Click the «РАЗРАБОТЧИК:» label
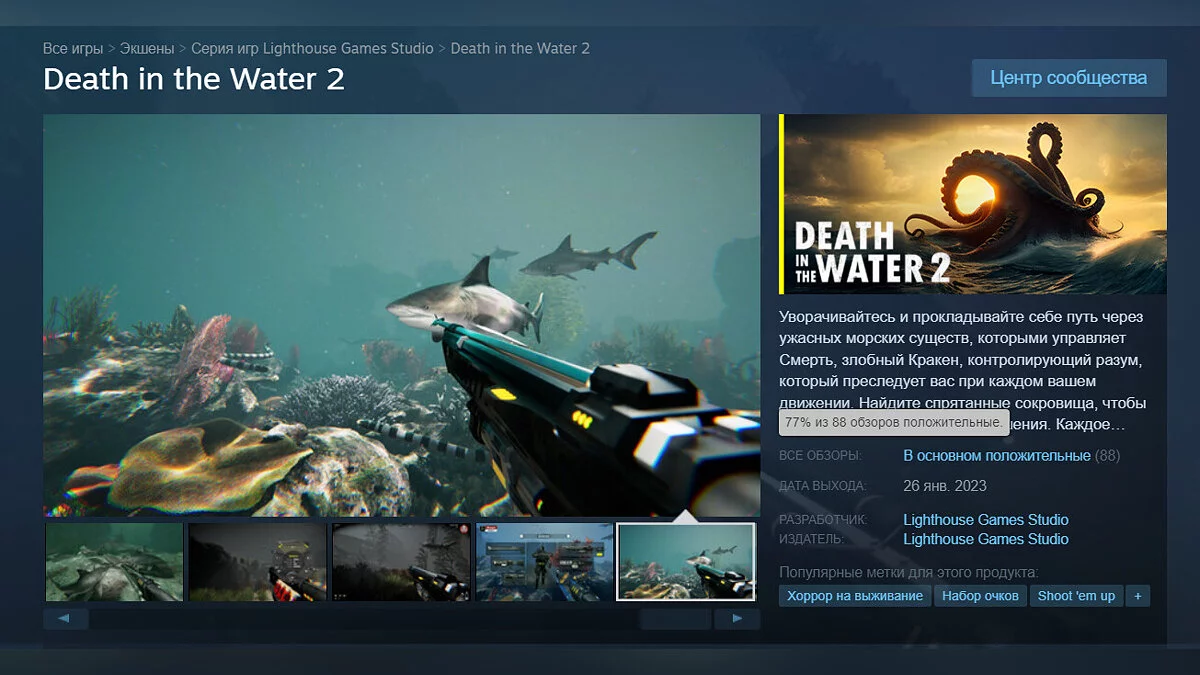Image resolution: width=1200 pixels, height=675 pixels. 824,520
